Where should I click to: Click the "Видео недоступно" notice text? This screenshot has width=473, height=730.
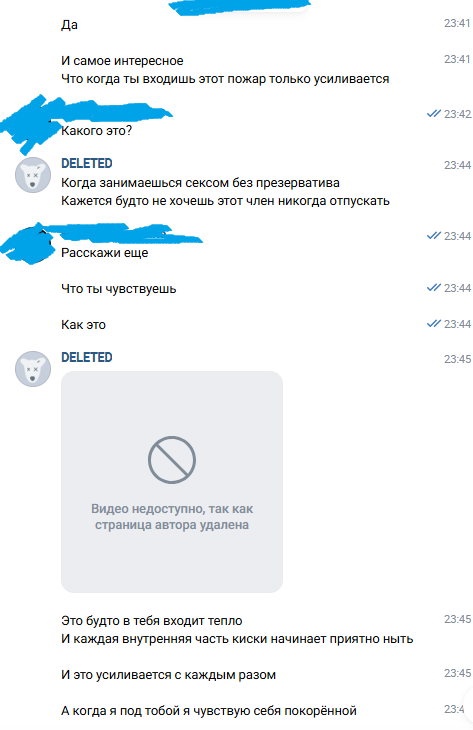coord(172,517)
